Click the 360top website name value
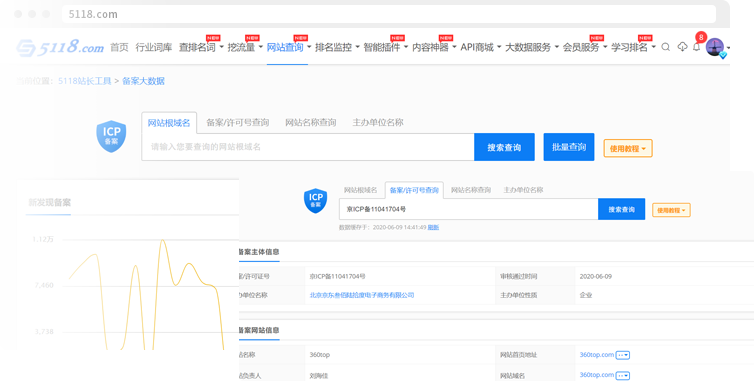The height and width of the screenshot is (381, 754). [x=320, y=355]
